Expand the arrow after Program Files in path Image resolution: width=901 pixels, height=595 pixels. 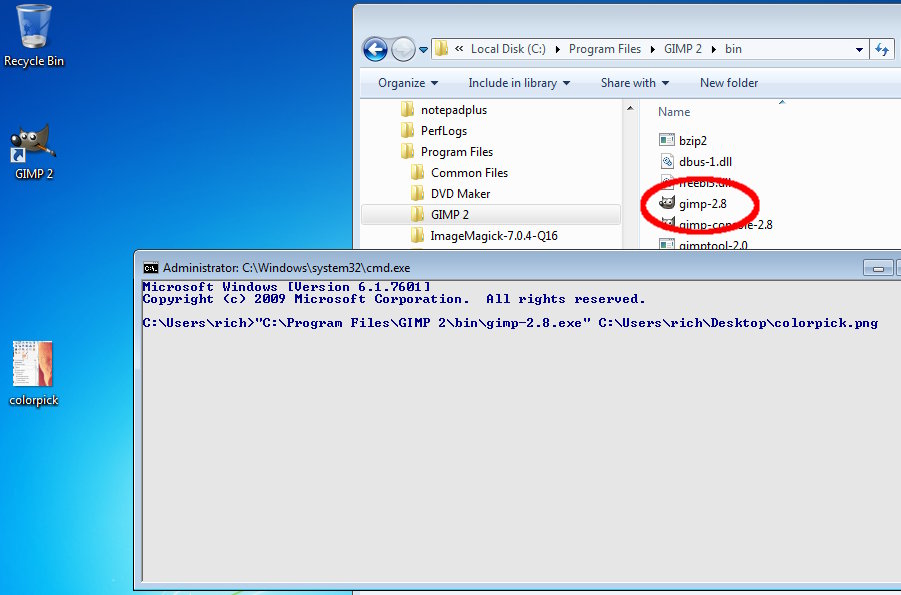point(653,49)
